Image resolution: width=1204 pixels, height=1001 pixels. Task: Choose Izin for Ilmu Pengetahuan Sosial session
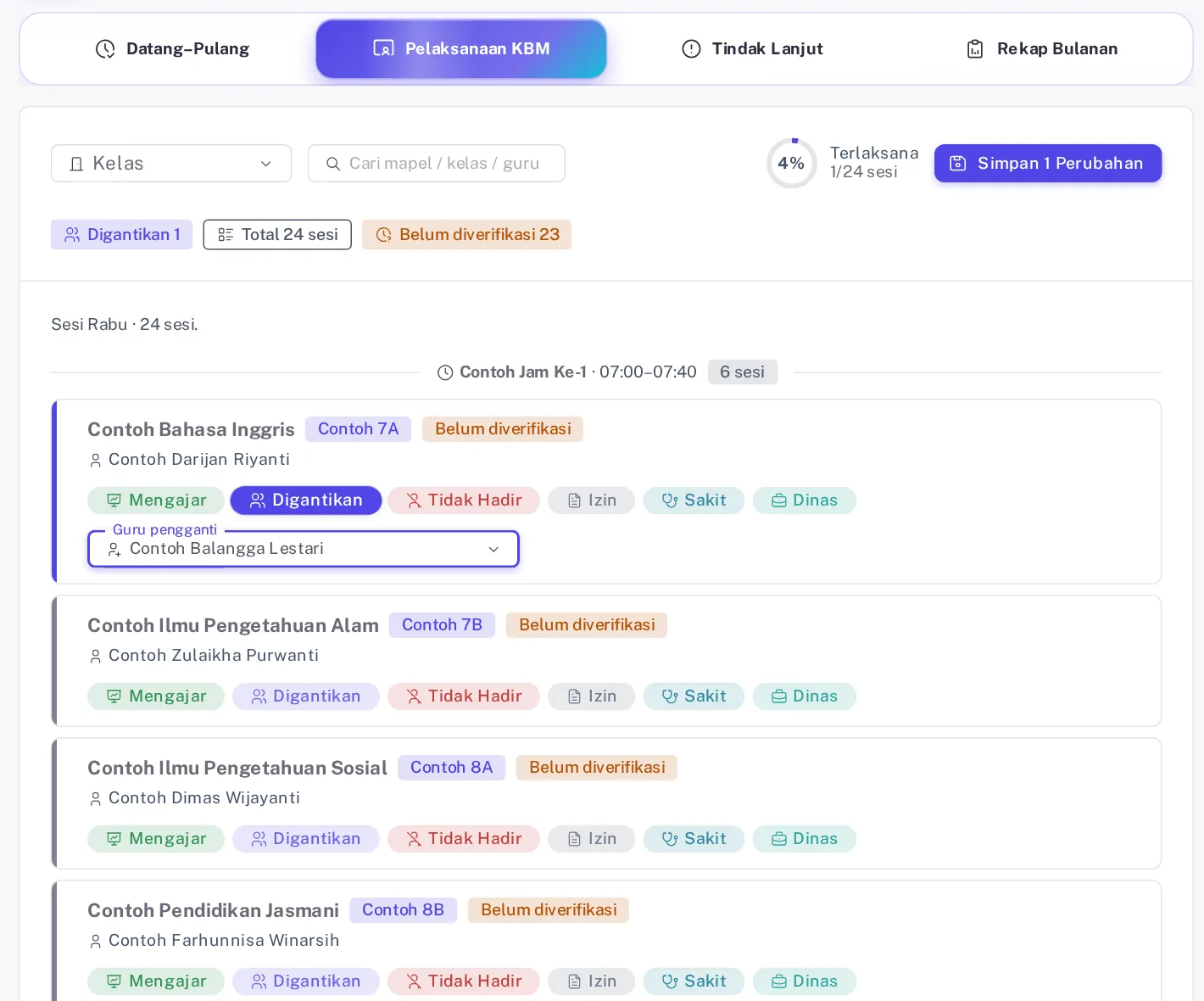coord(592,839)
